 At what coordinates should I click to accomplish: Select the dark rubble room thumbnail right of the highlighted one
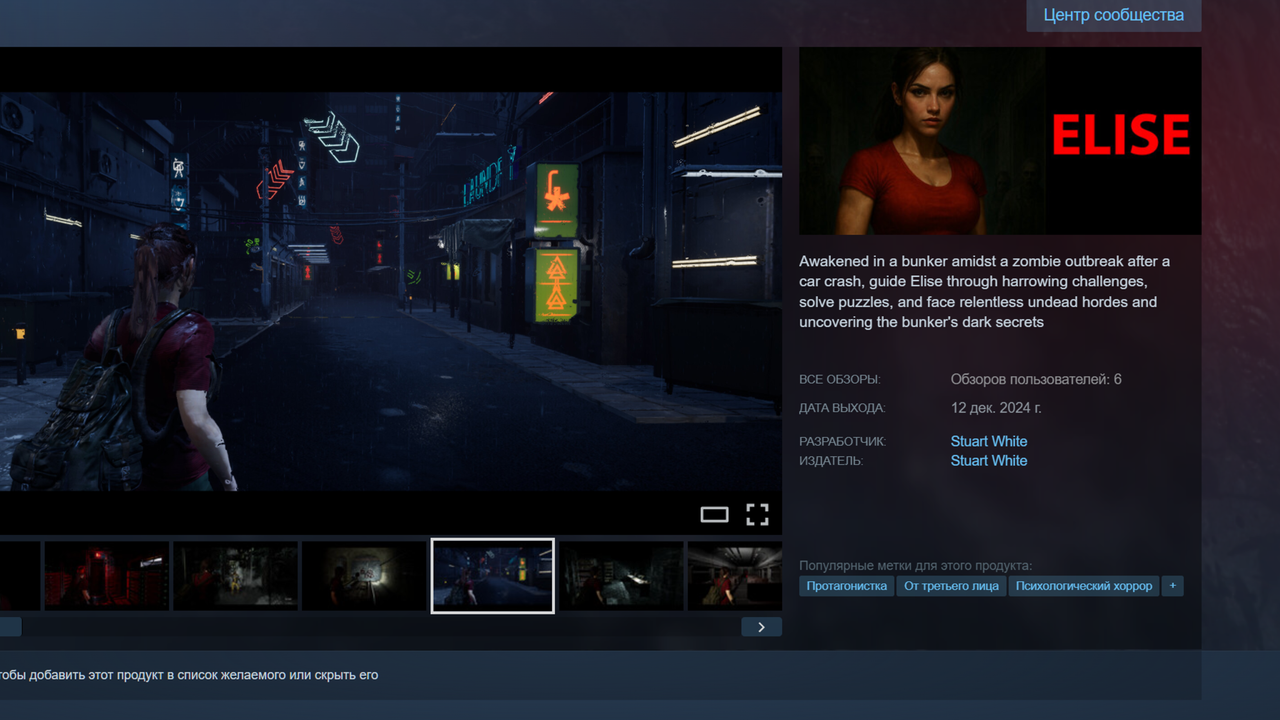coord(621,576)
